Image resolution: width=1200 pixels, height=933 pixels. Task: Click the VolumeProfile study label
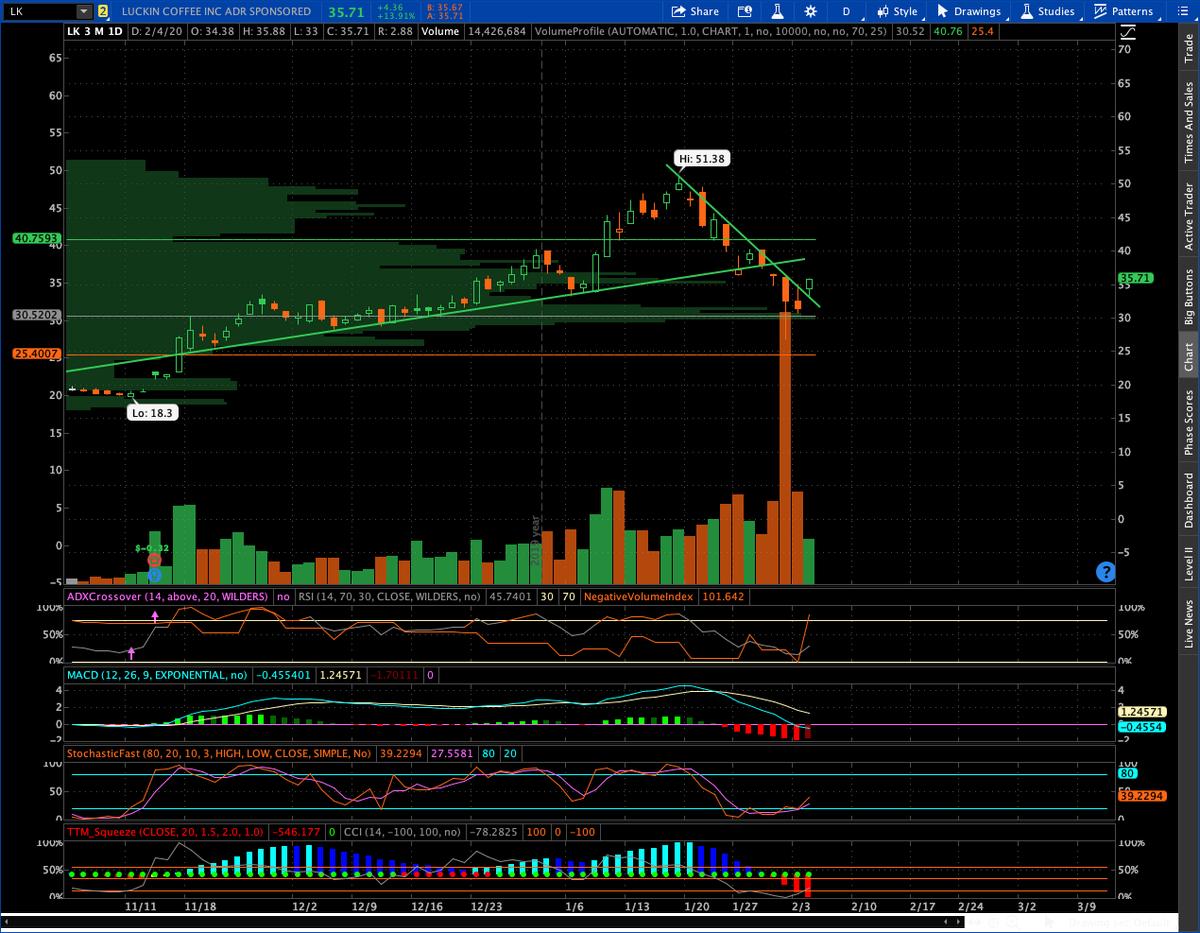710,32
